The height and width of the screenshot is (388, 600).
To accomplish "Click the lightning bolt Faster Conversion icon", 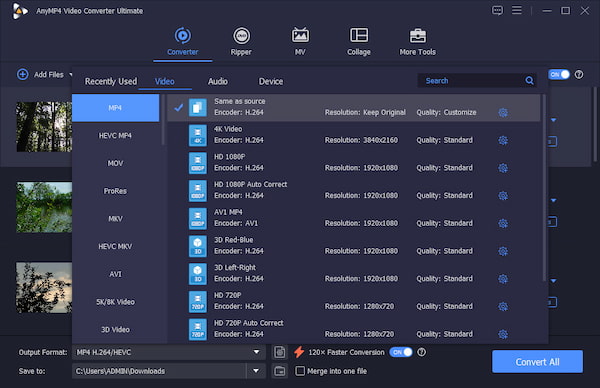I will (x=299, y=352).
